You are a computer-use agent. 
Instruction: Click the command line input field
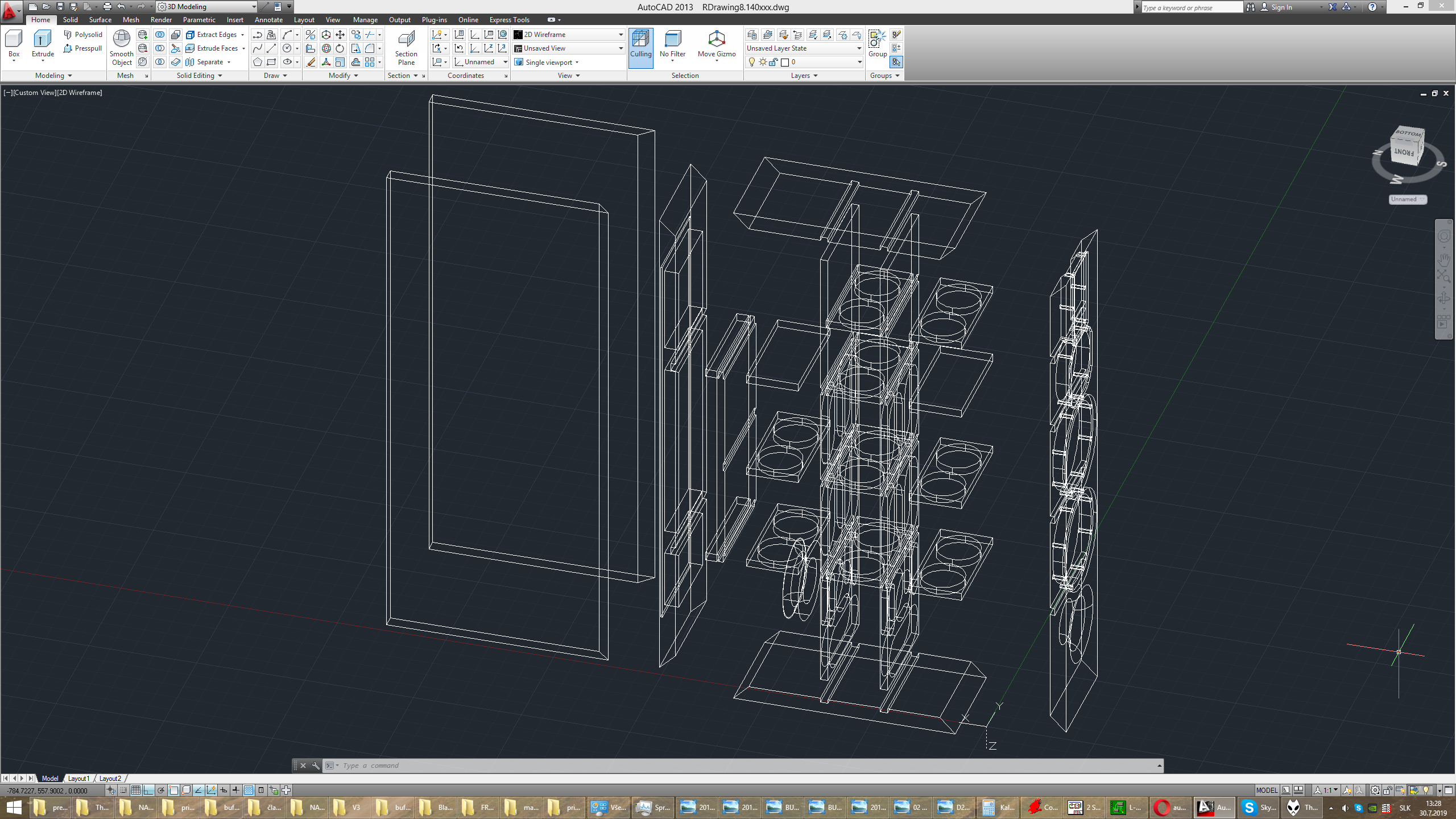click(x=745, y=766)
